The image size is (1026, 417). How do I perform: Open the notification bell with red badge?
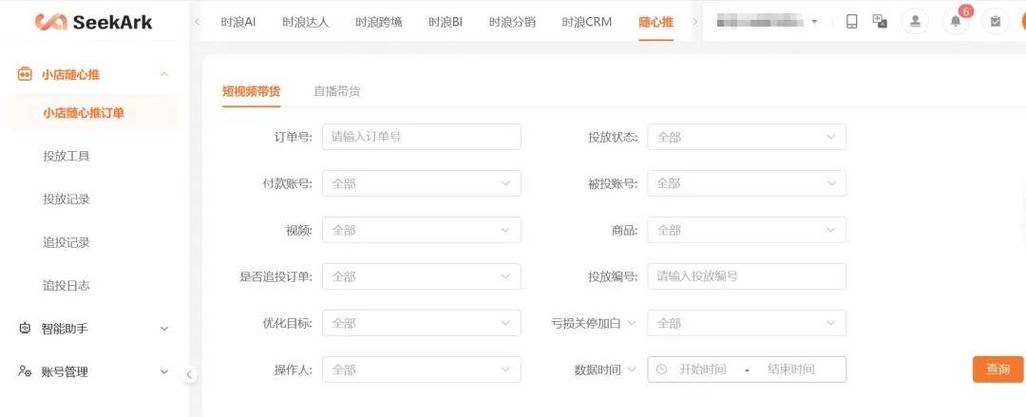[957, 22]
